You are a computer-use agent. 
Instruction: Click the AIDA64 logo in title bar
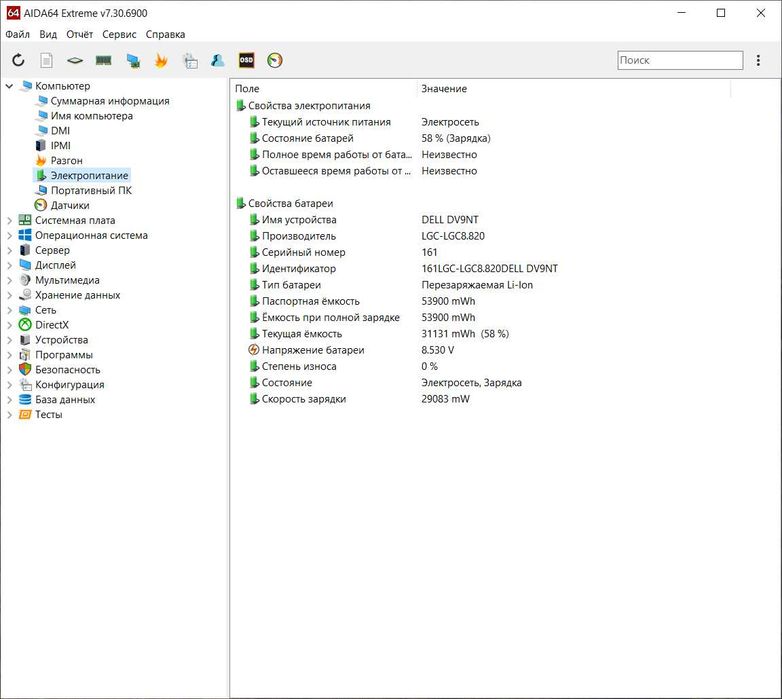(x=13, y=13)
